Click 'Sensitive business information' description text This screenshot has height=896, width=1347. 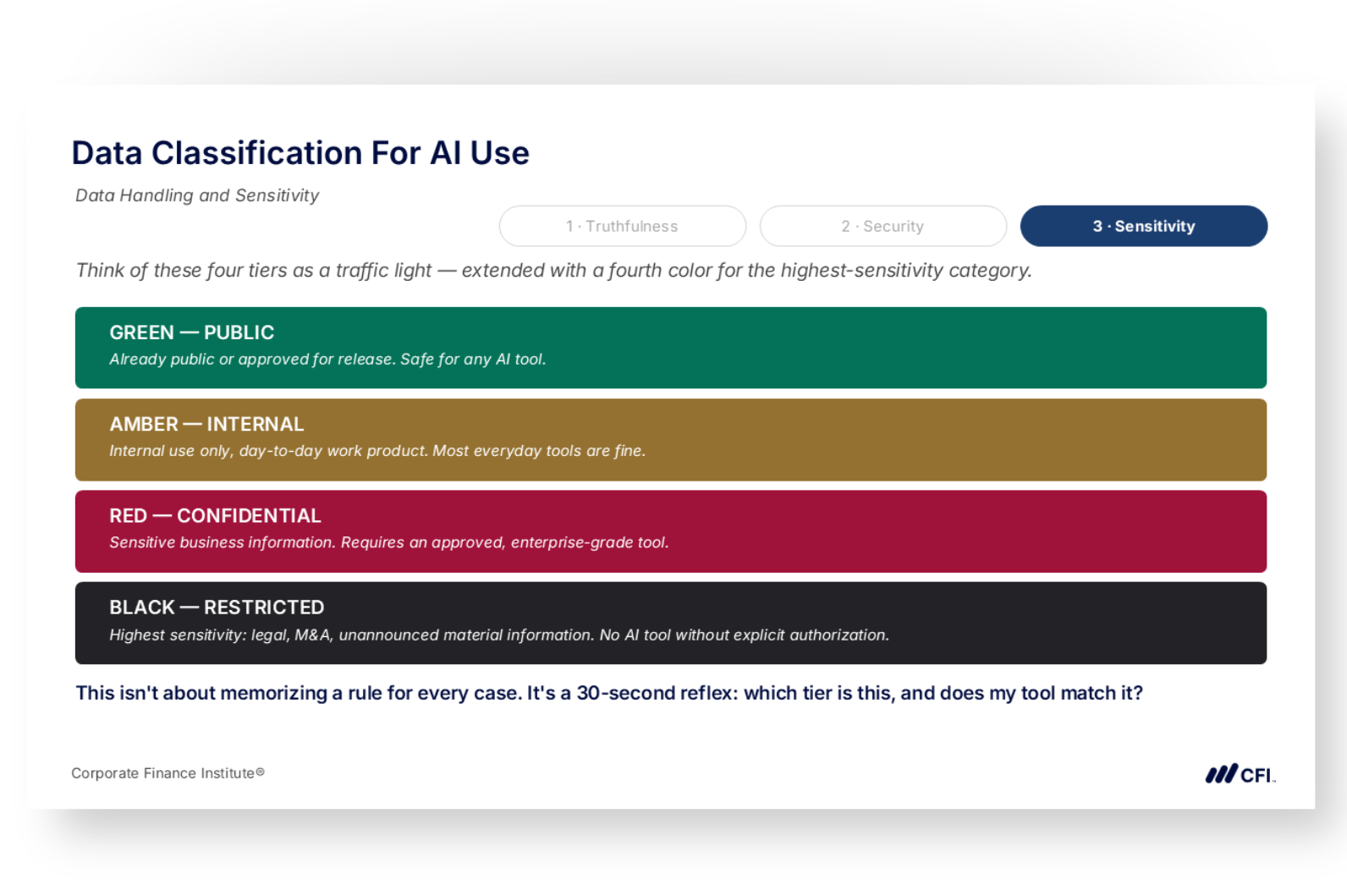pos(389,542)
